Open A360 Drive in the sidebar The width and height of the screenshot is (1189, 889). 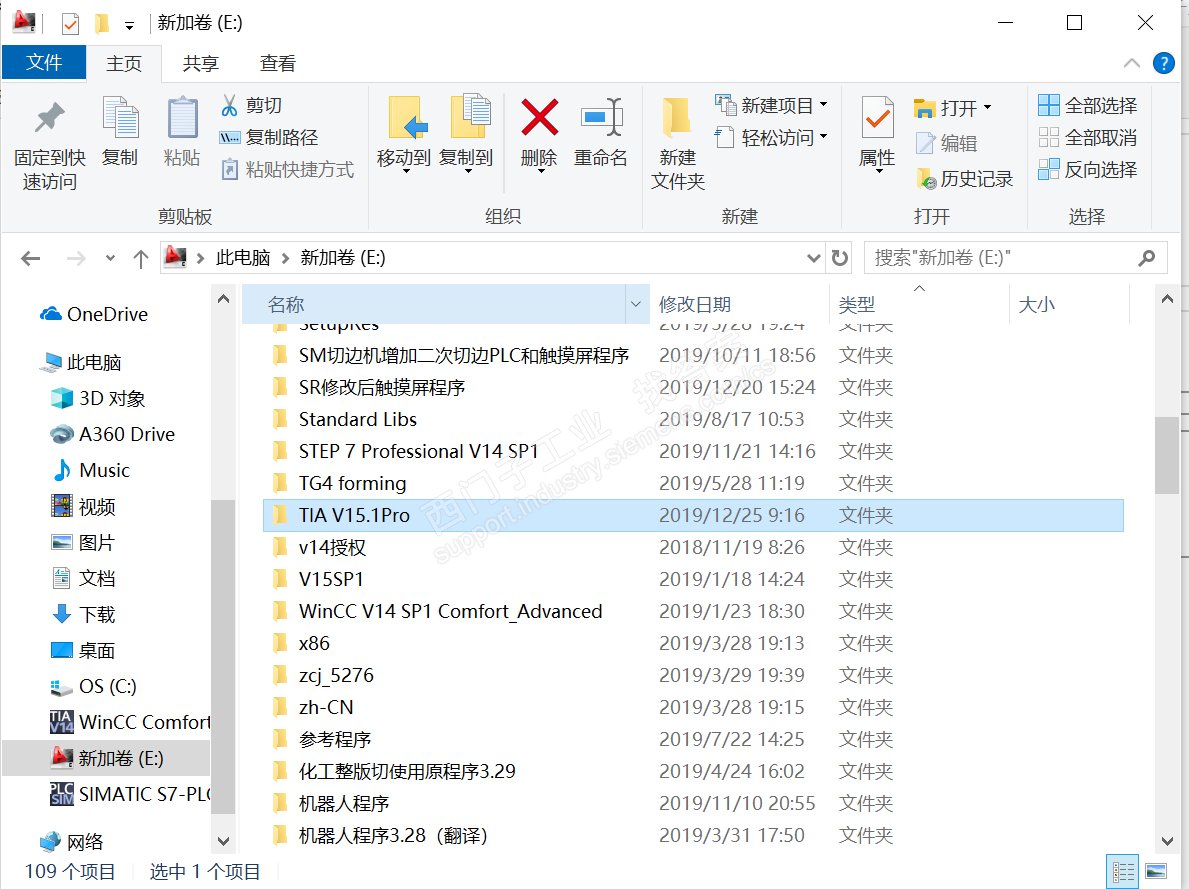(x=112, y=434)
